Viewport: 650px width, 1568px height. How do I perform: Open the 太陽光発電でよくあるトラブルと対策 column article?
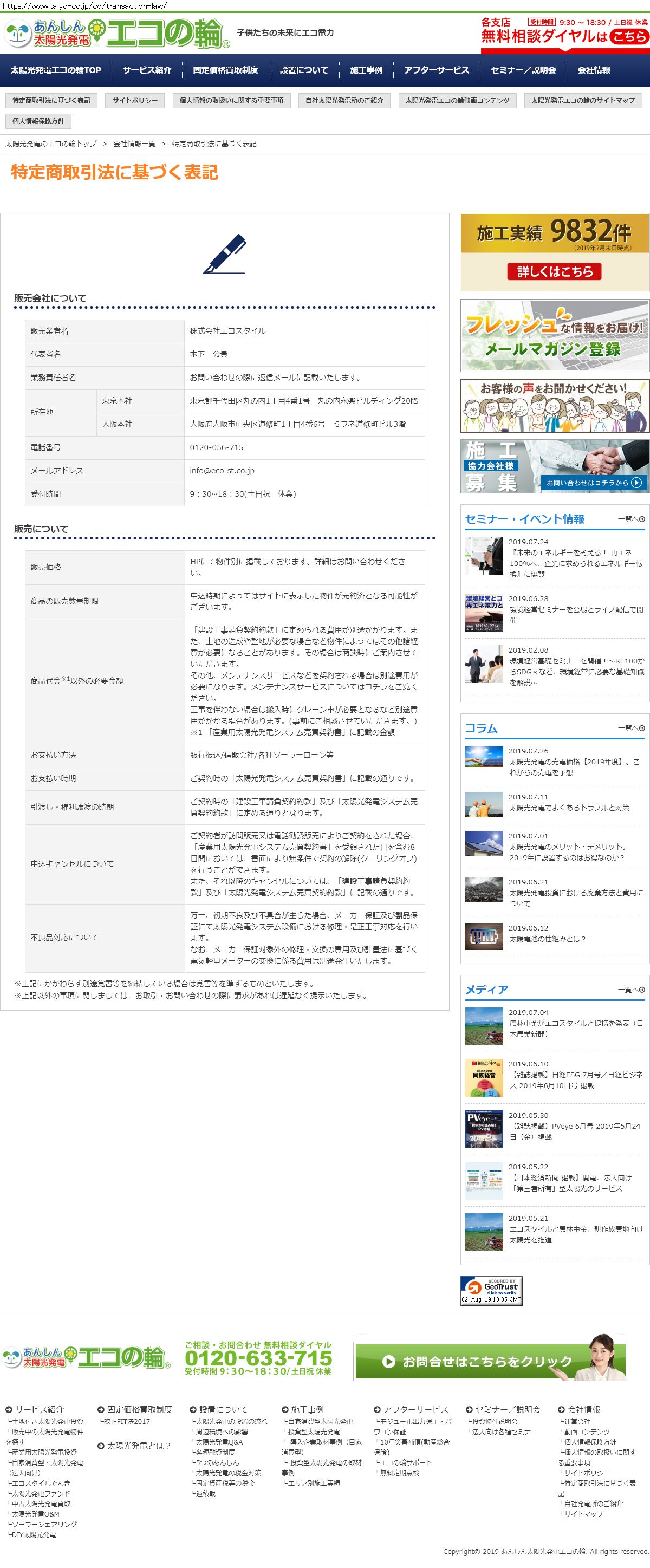point(568,807)
